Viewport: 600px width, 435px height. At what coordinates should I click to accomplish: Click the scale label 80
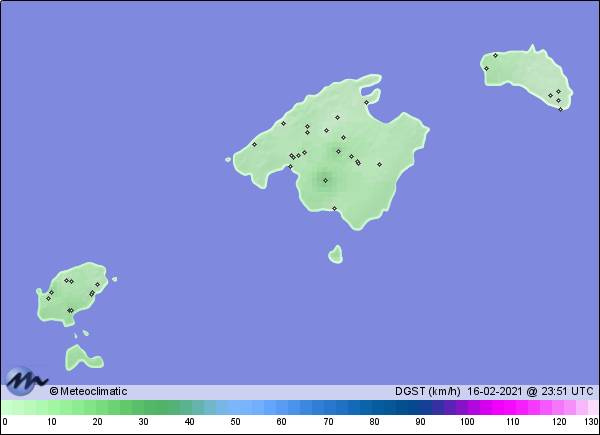(x=374, y=422)
